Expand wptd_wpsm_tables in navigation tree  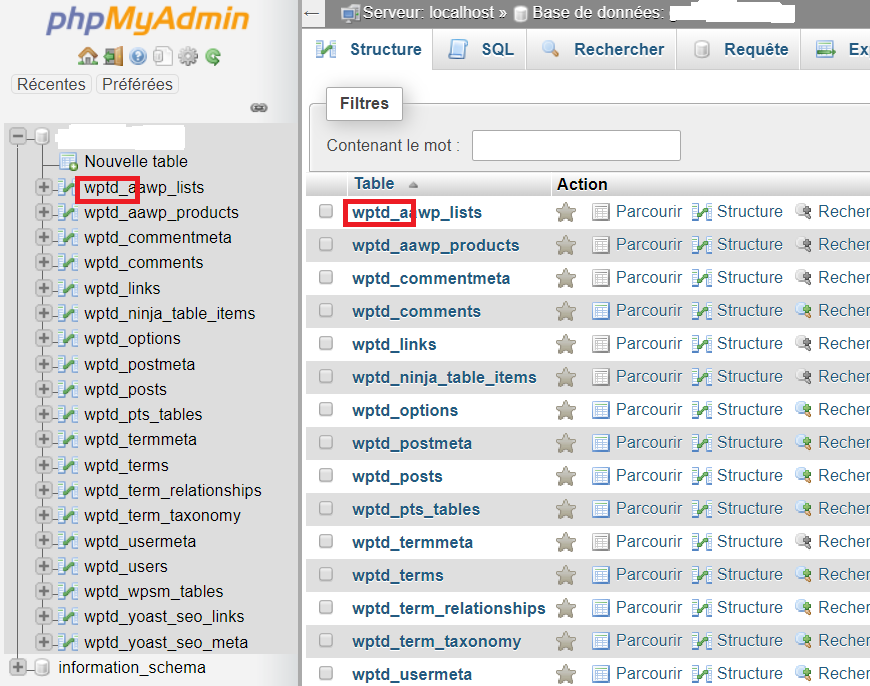click(43, 591)
